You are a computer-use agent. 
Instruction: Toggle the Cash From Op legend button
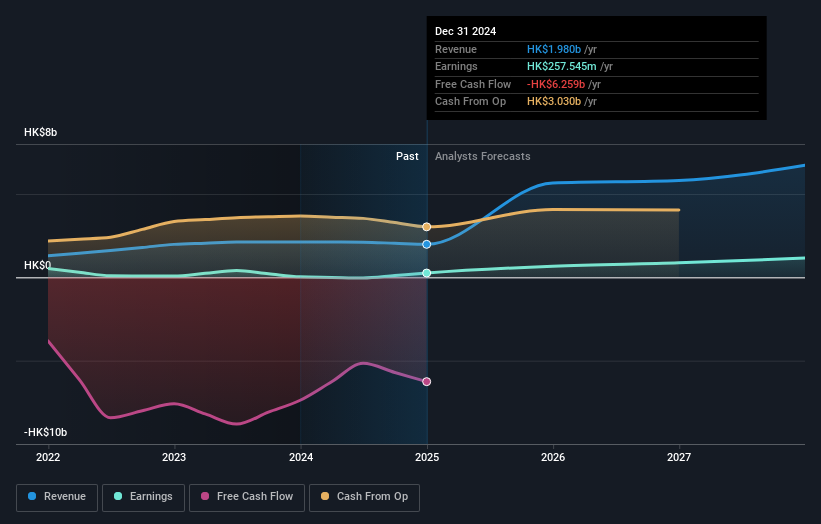pos(364,497)
